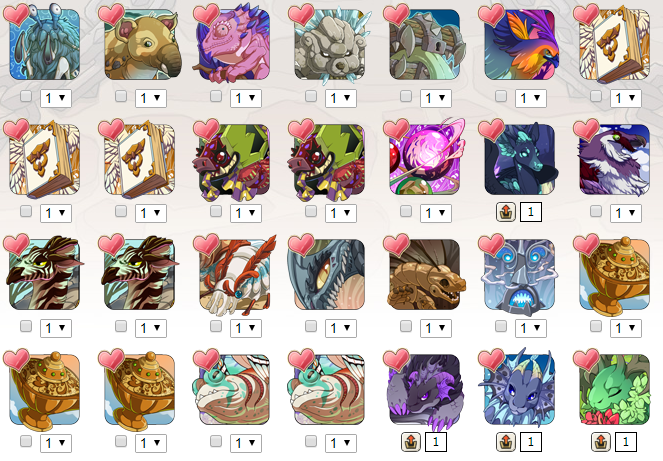Viewport: 663px width, 461px height.
Task: Click the heart badge on the purple vulture
Action: coord(586,129)
